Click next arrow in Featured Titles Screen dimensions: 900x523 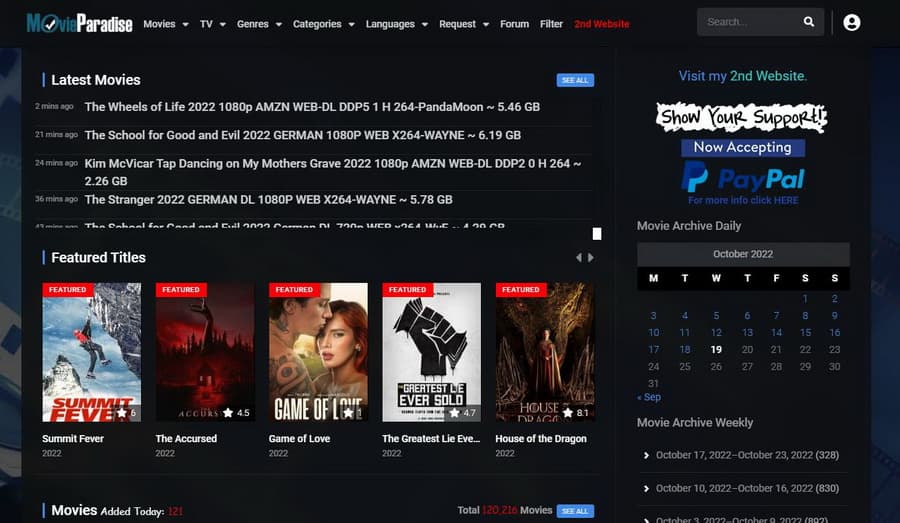[x=591, y=258]
